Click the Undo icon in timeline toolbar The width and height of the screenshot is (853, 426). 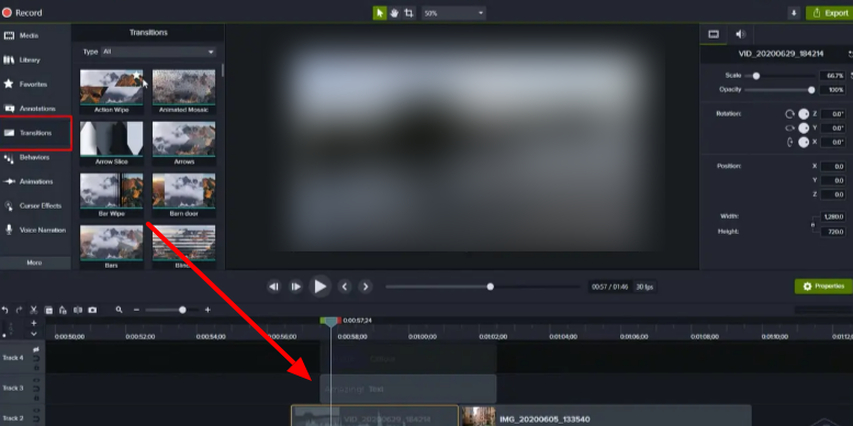coord(5,310)
